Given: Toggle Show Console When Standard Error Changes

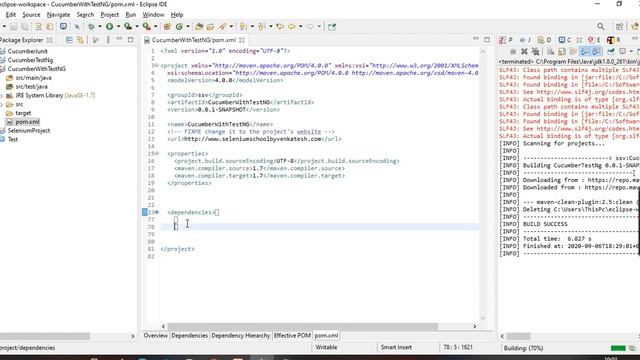Looking at the screenshot, I should 596,51.
